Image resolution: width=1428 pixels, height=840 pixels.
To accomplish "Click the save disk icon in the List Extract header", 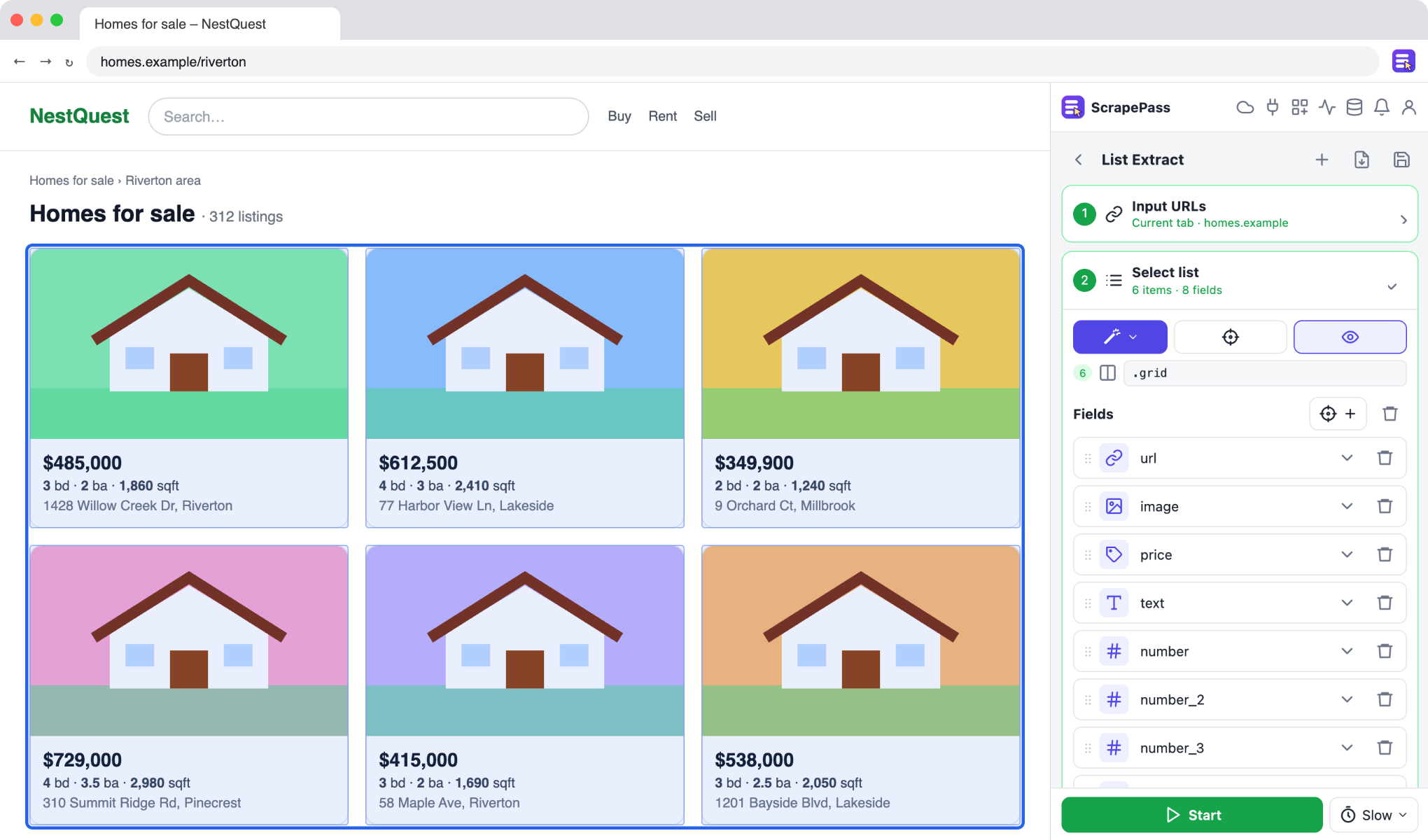I will [x=1401, y=160].
